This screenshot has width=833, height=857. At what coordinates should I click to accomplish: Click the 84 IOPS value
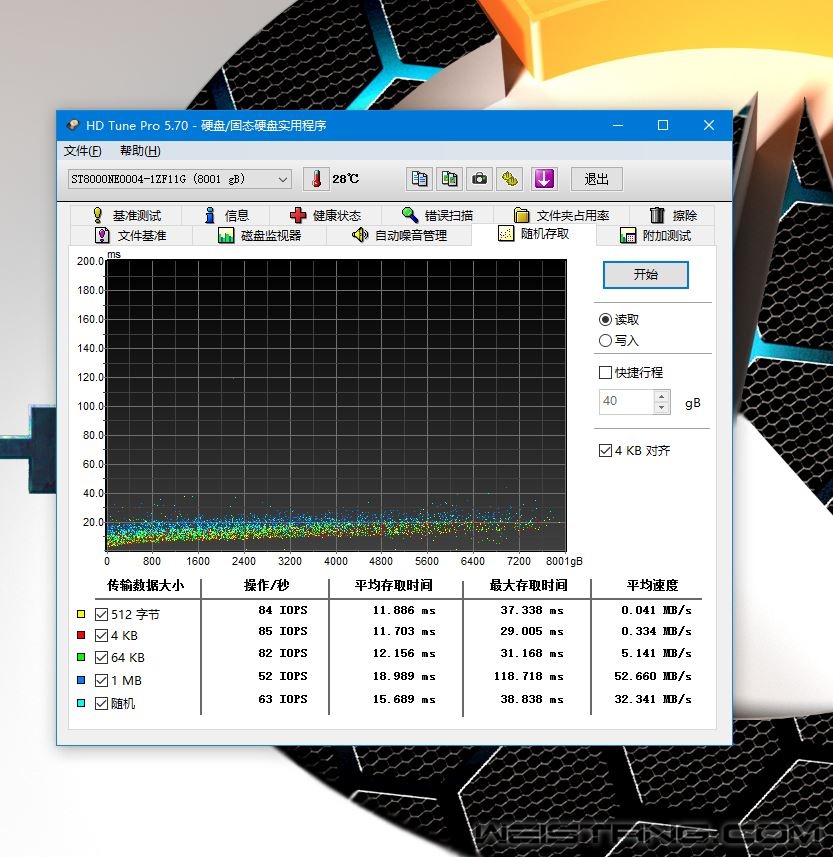283,610
